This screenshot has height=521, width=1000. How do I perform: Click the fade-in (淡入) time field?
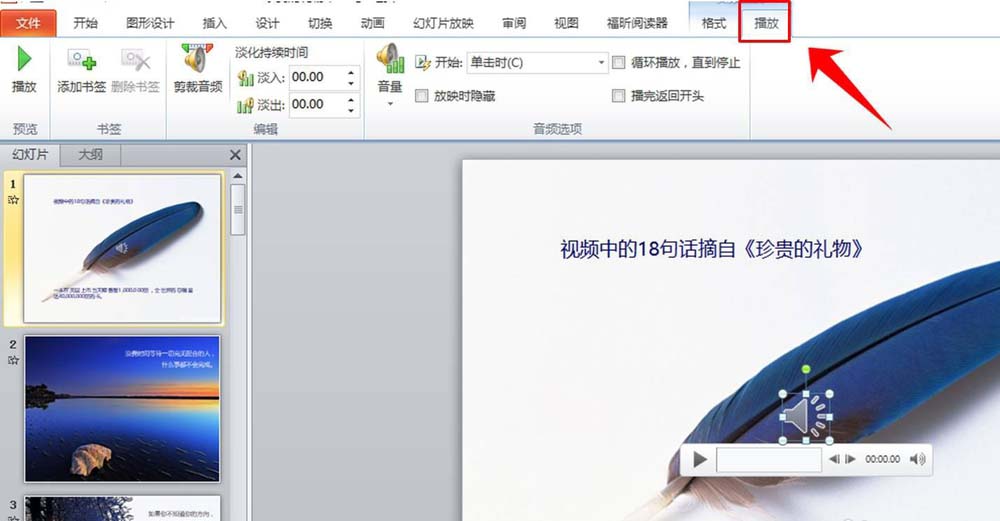(317, 78)
